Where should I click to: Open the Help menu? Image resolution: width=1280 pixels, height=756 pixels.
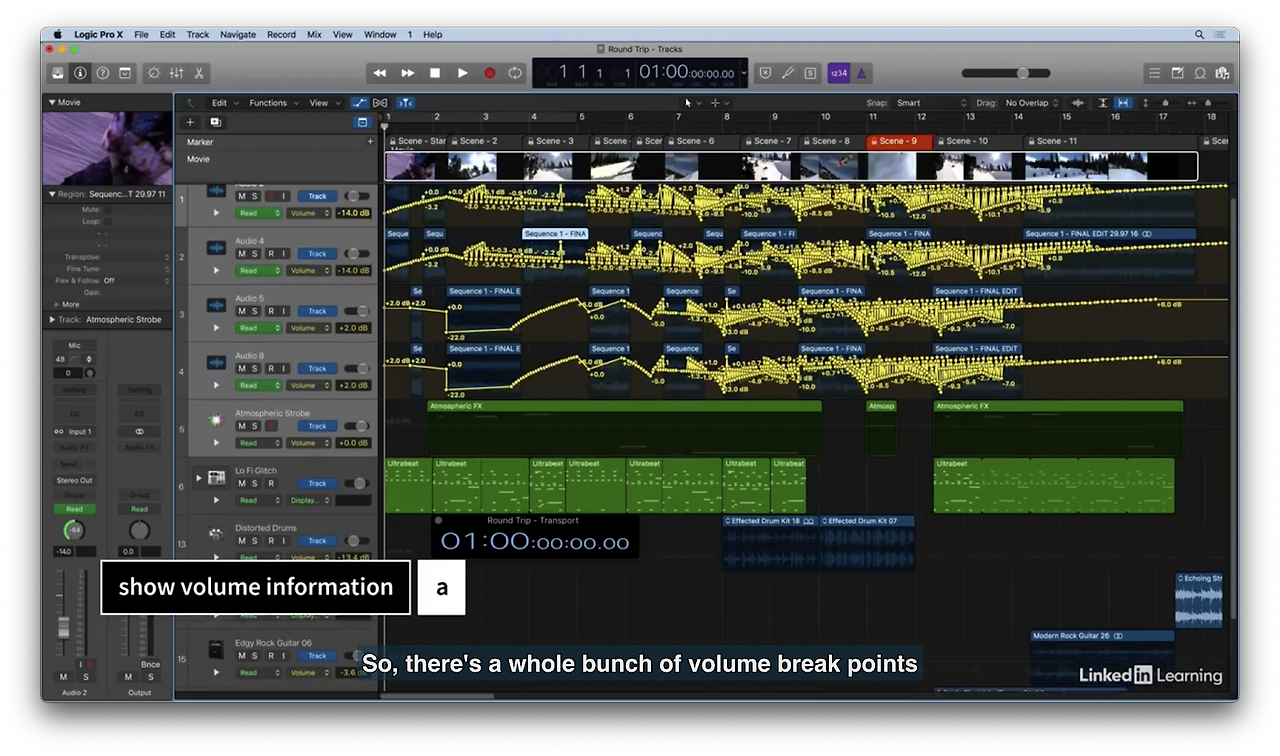(432, 34)
